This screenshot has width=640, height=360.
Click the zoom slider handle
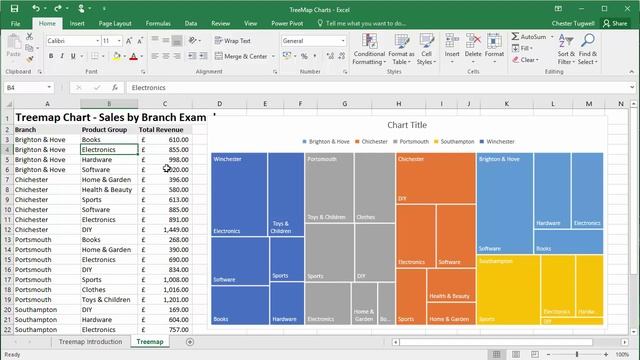(577, 354)
